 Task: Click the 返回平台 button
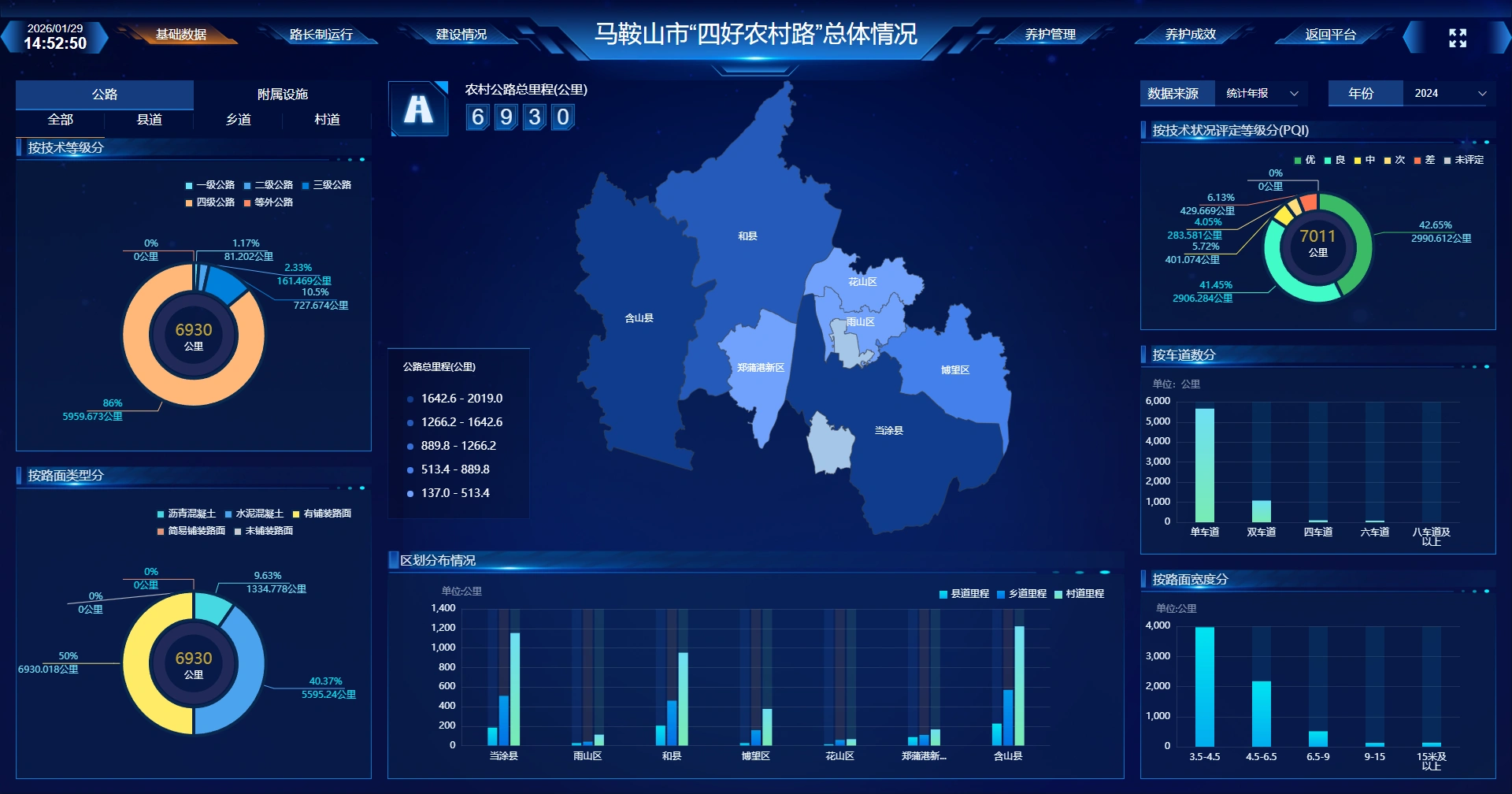[1330, 35]
